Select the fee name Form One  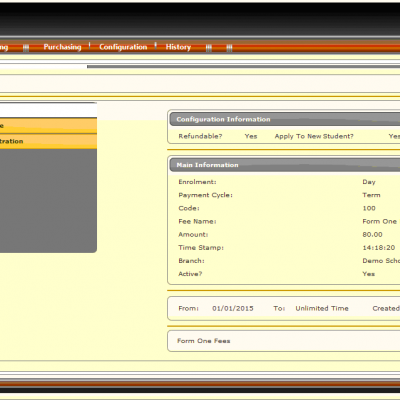click(380, 221)
